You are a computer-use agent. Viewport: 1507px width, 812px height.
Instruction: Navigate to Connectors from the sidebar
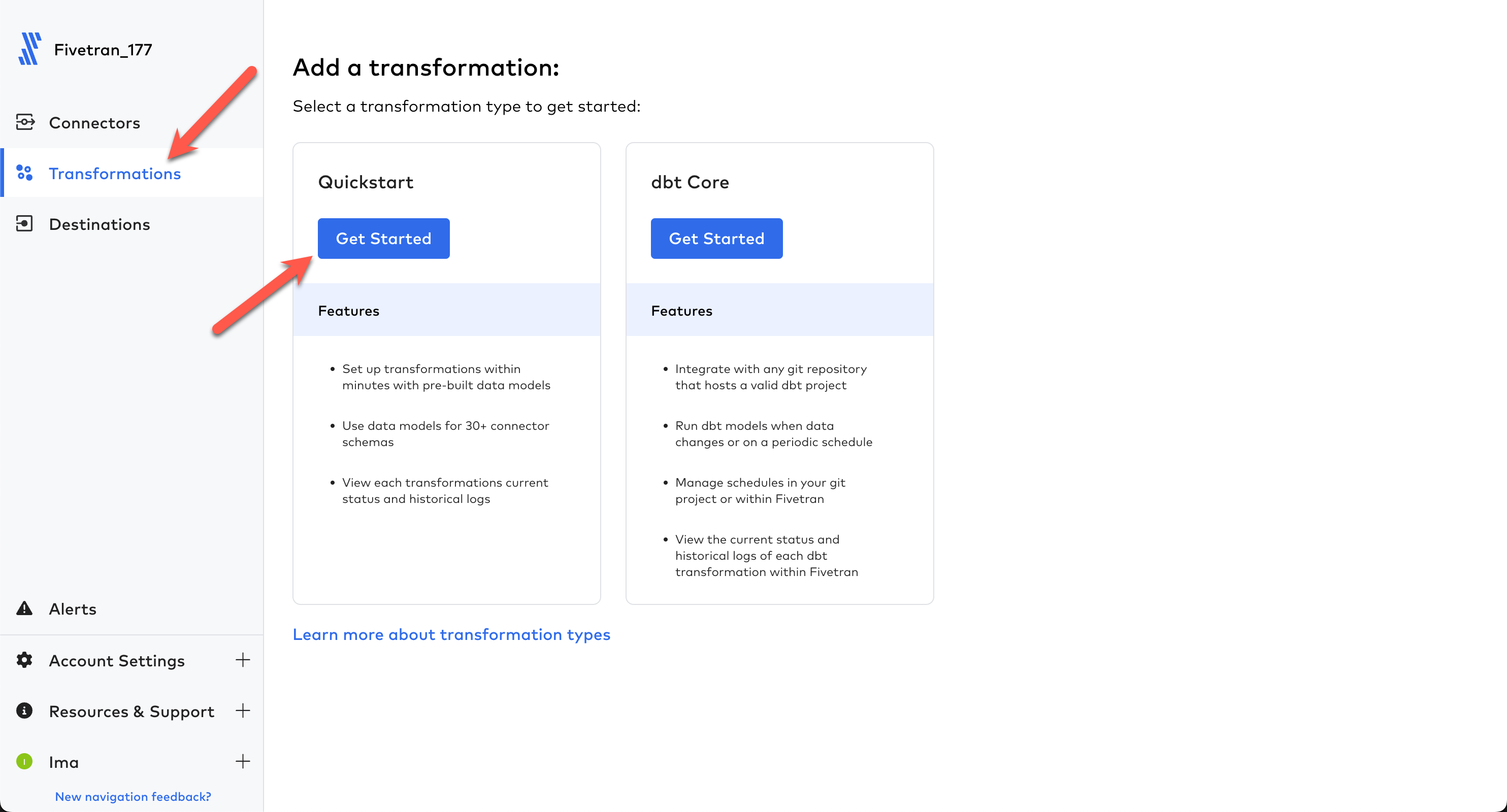(x=94, y=122)
